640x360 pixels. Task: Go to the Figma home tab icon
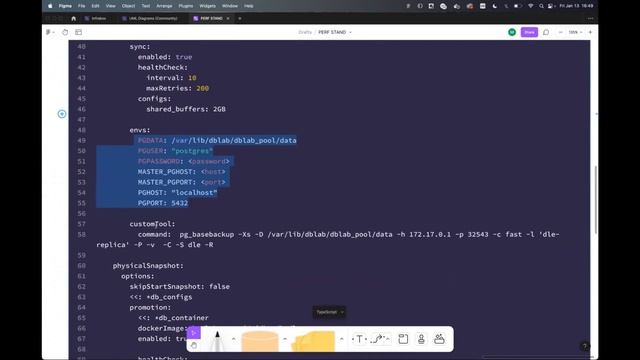coord(73,18)
